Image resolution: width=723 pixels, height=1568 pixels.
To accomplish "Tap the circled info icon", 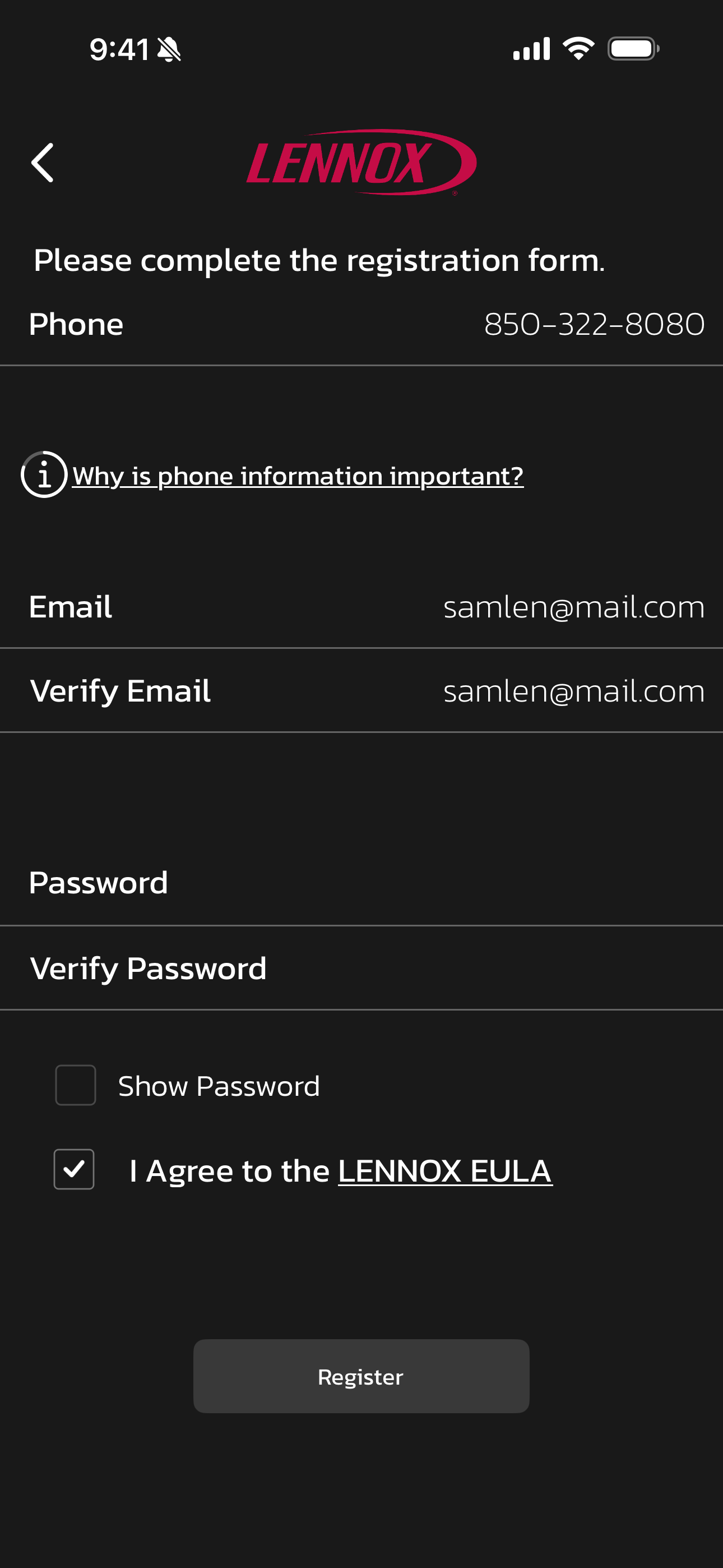I will pyautogui.click(x=44, y=474).
